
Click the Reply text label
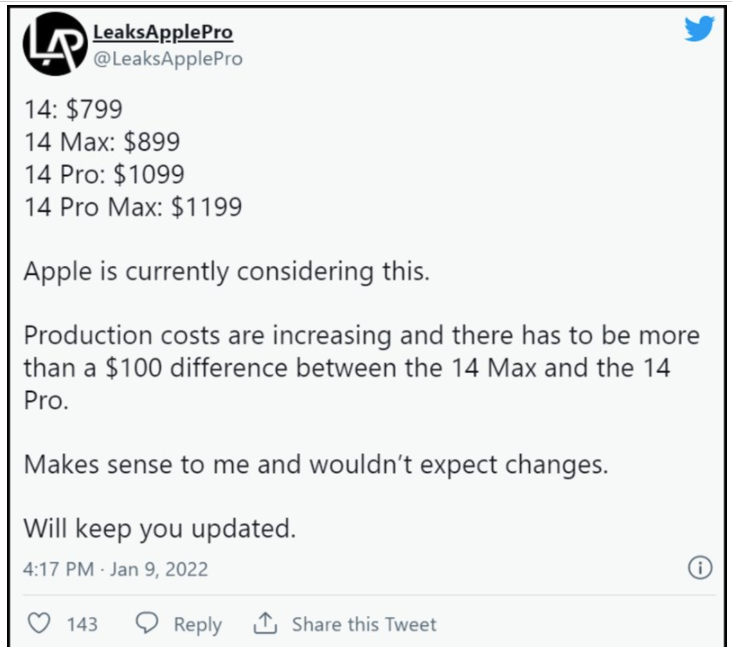tap(197, 624)
